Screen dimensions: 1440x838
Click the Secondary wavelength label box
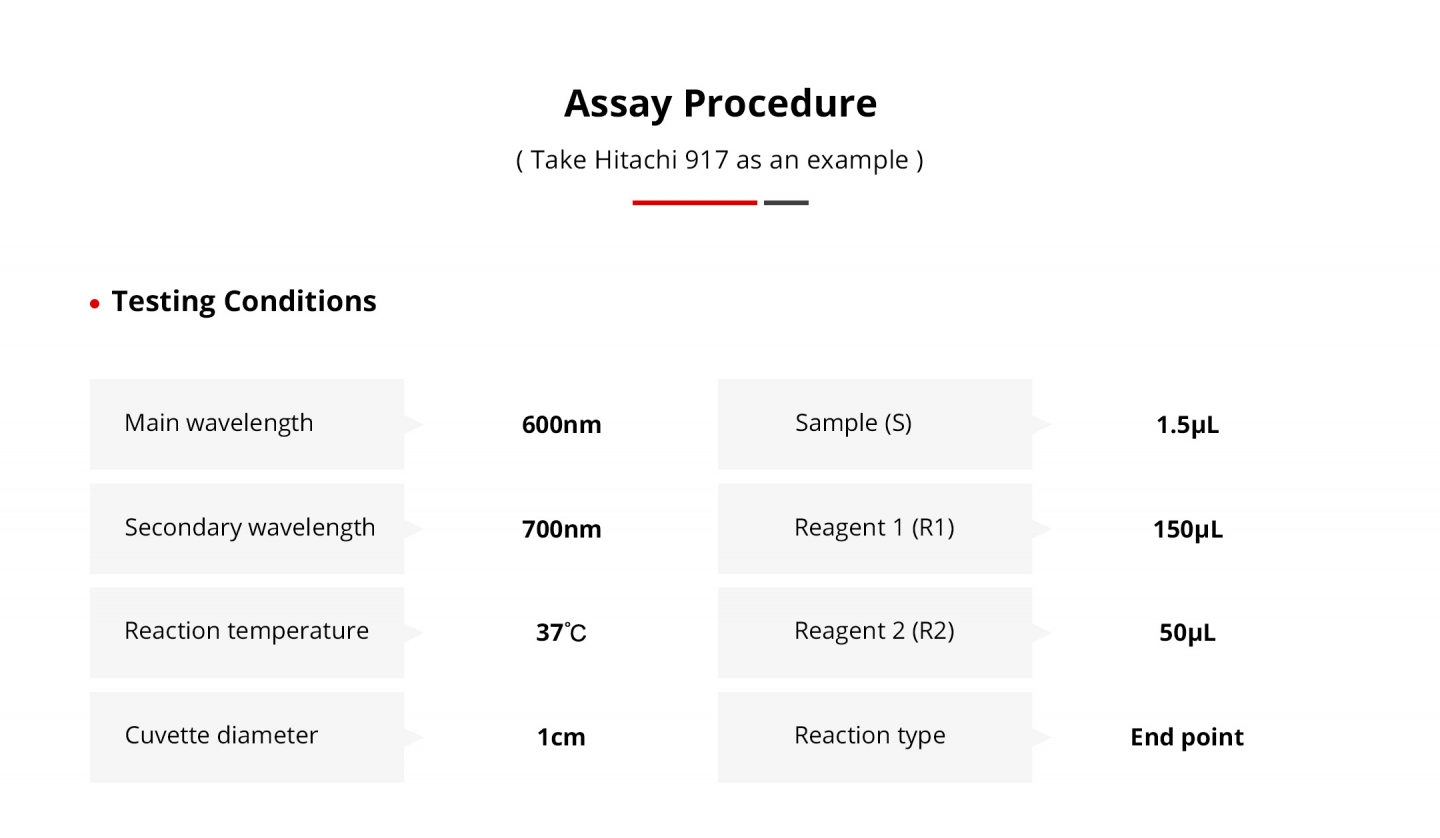pos(246,528)
